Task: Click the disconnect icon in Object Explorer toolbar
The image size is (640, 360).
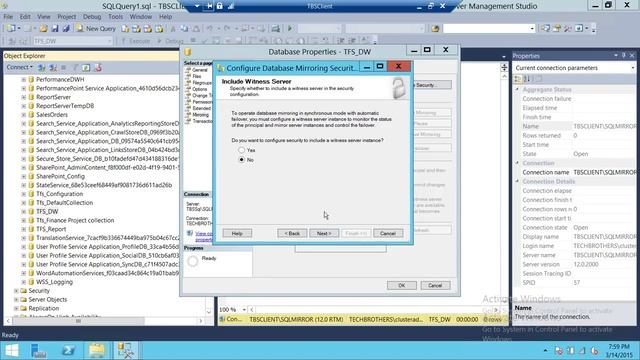Action: point(53,68)
